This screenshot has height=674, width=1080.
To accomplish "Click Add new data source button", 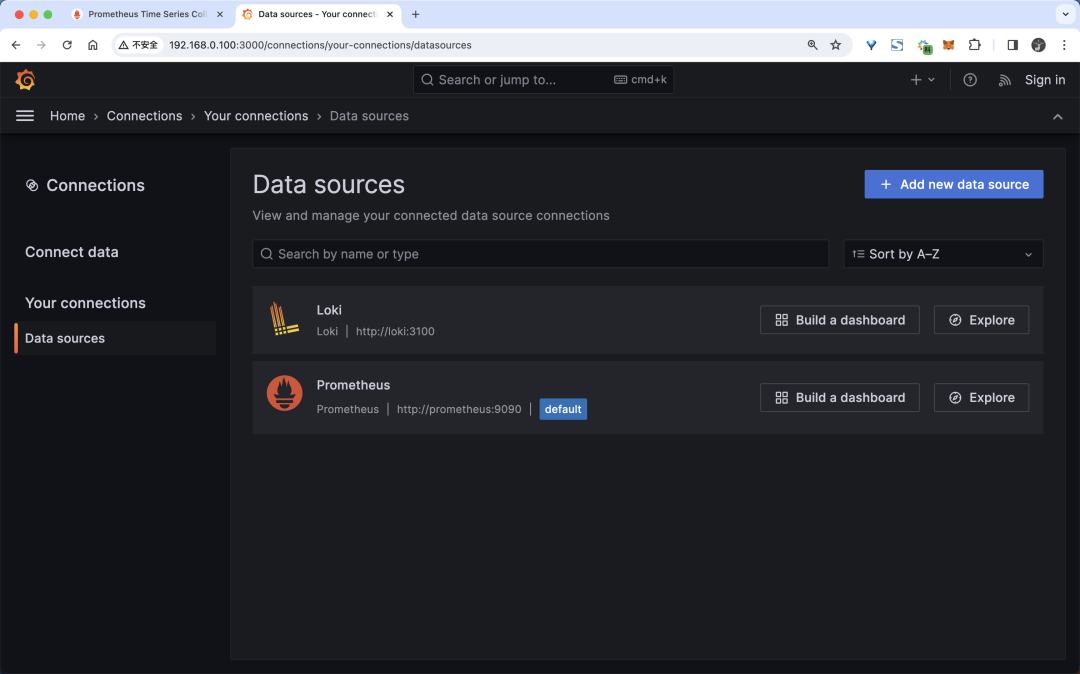I will pos(953,184).
